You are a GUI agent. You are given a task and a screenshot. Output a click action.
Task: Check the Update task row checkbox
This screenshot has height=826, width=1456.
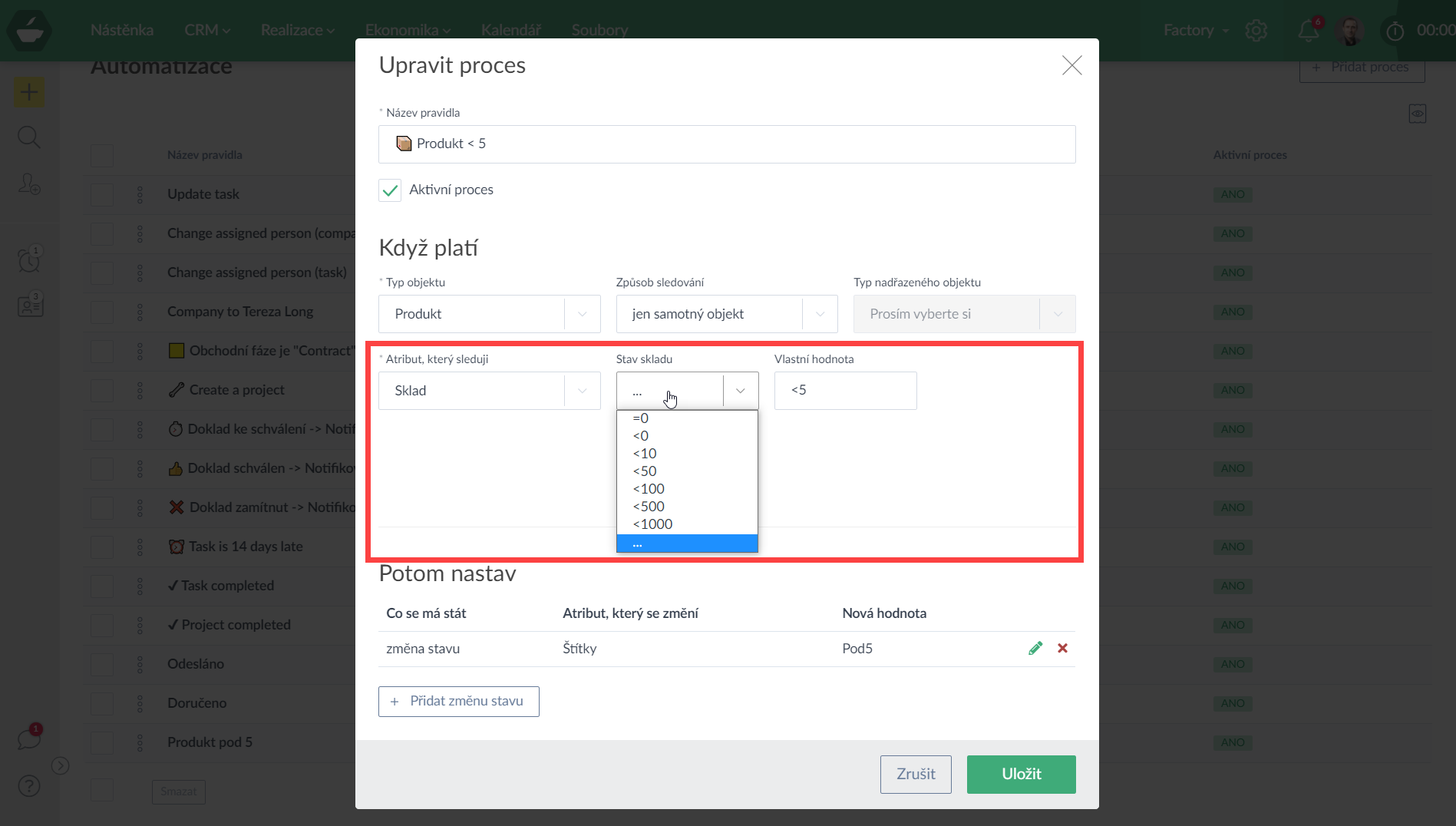[x=102, y=194]
